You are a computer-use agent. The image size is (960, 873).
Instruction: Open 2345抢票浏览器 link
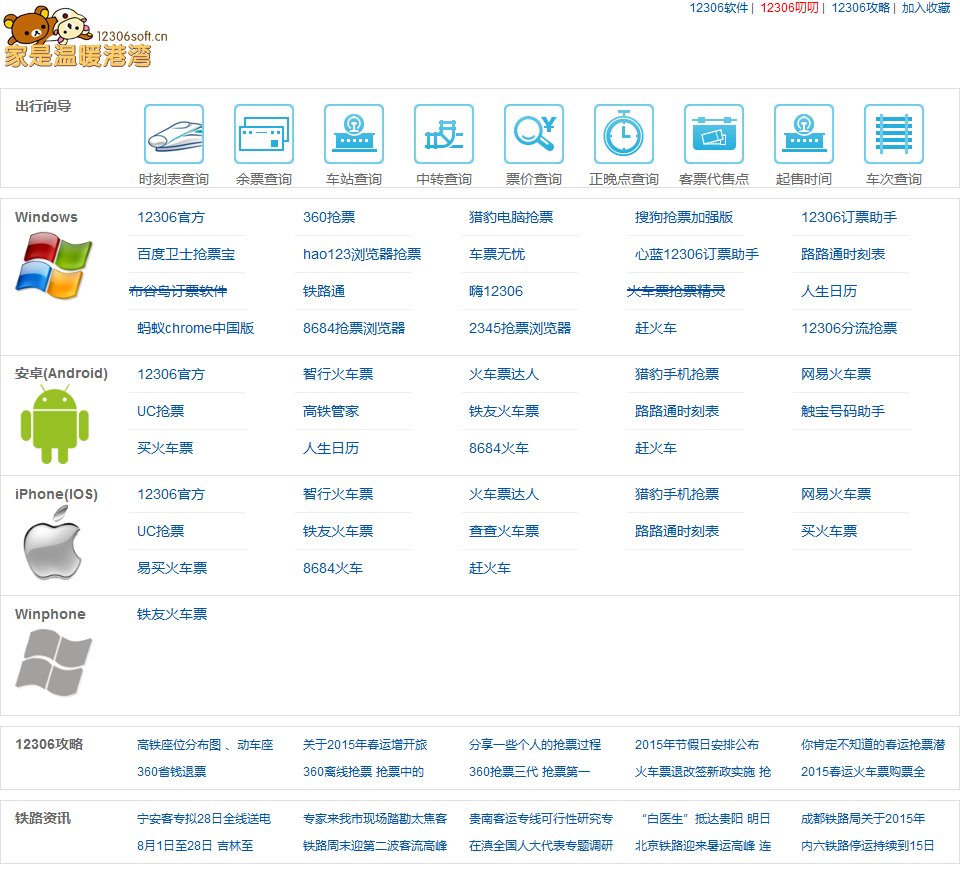pos(520,328)
